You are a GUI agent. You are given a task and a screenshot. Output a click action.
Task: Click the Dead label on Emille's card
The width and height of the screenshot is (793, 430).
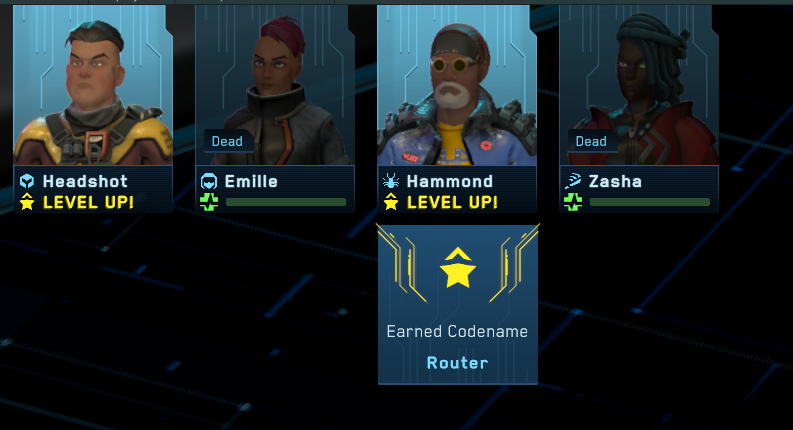coord(227,141)
